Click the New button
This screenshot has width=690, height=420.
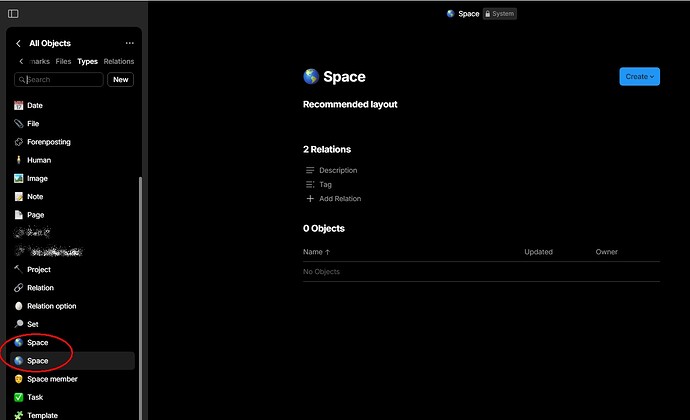121,80
